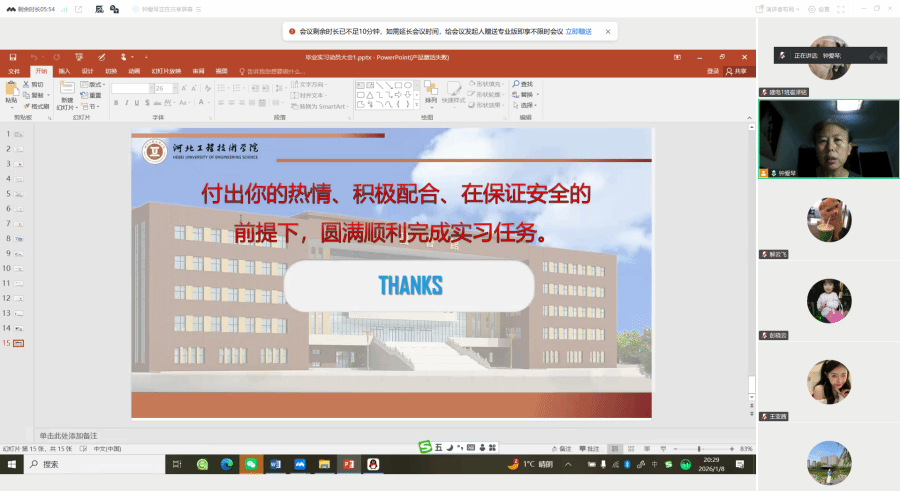Open the font size dropdown
The height and width of the screenshot is (491, 900).
tap(170, 88)
